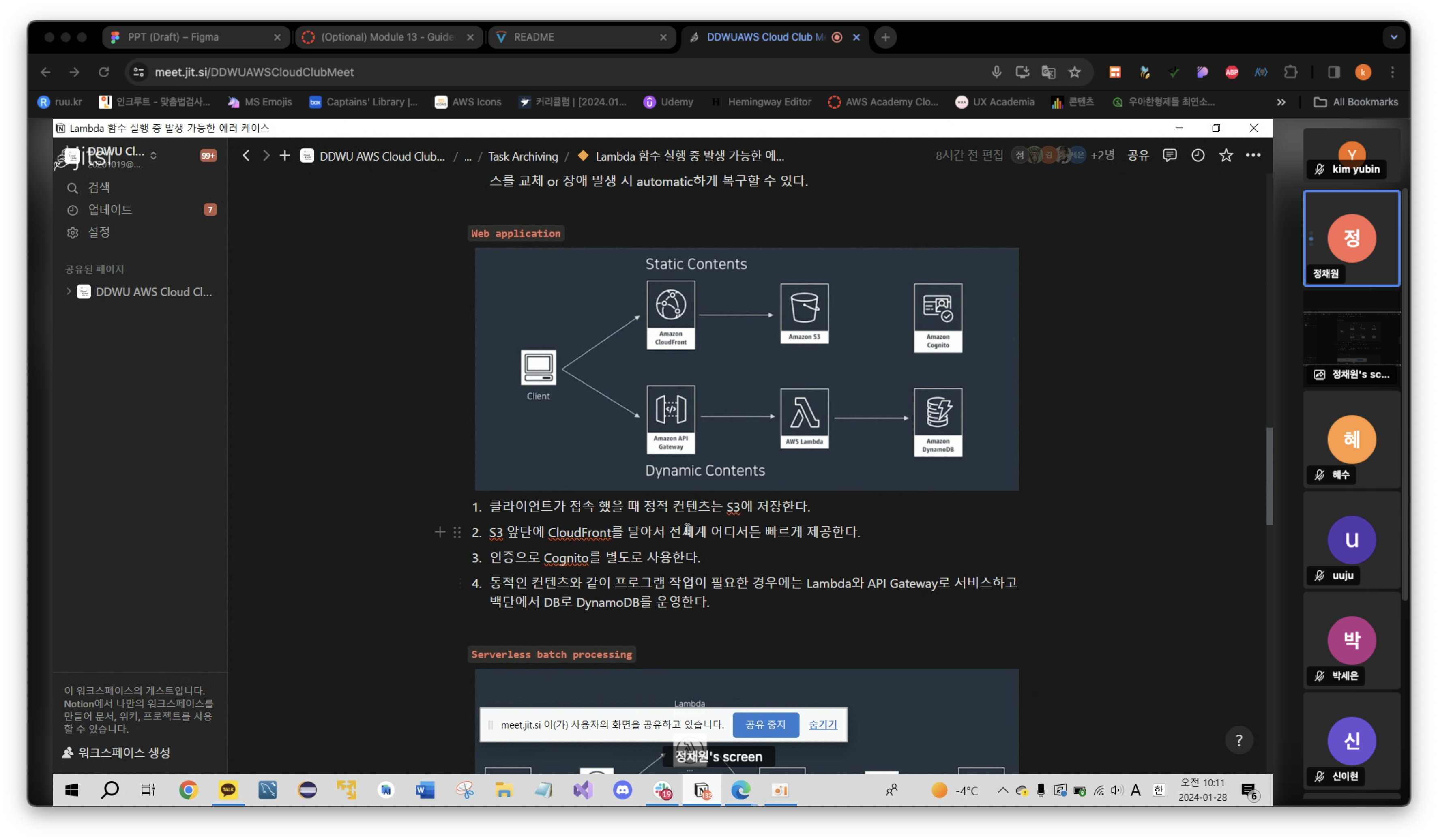Go back in browser history

point(46,72)
